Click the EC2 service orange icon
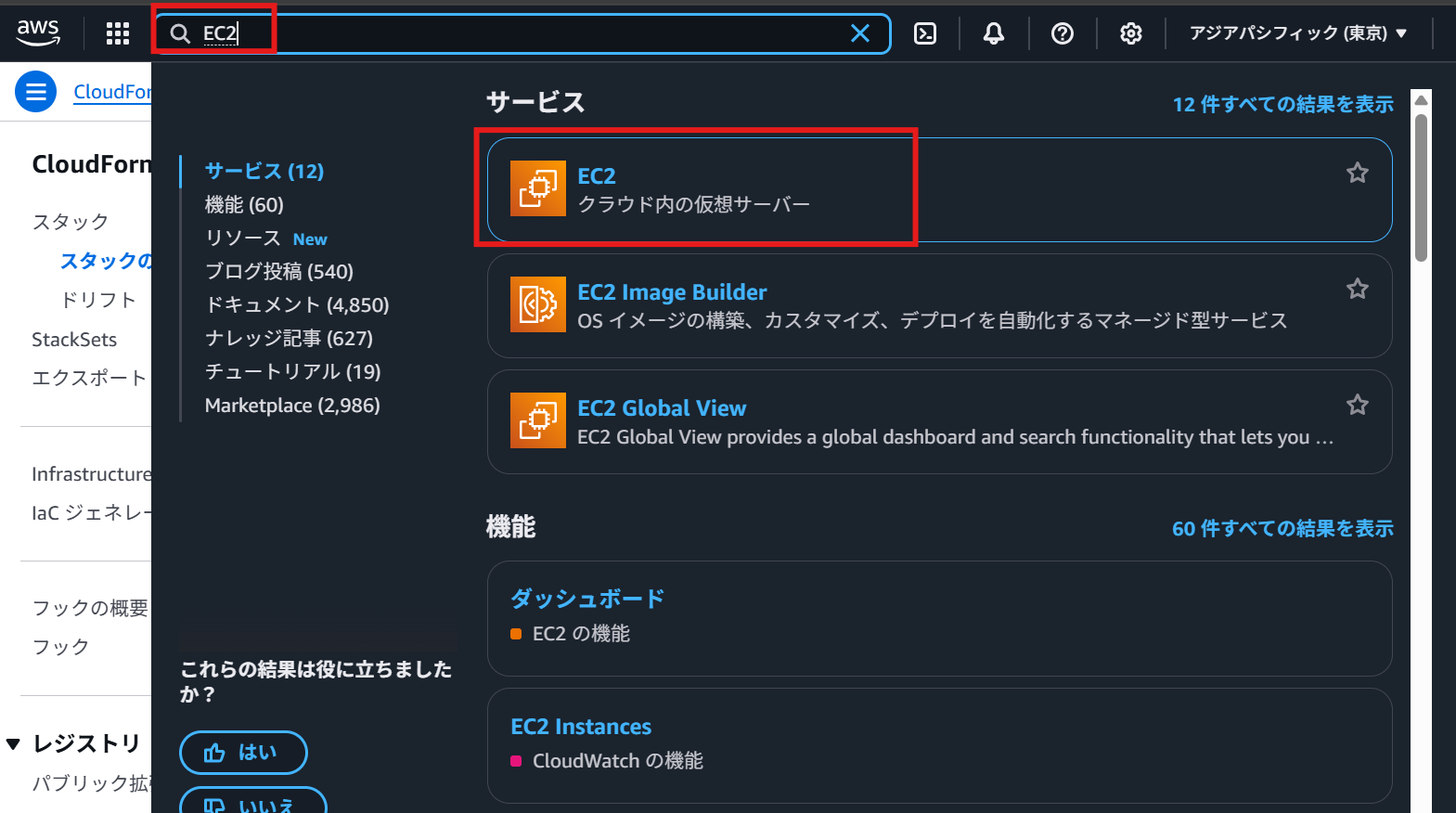 (x=538, y=188)
